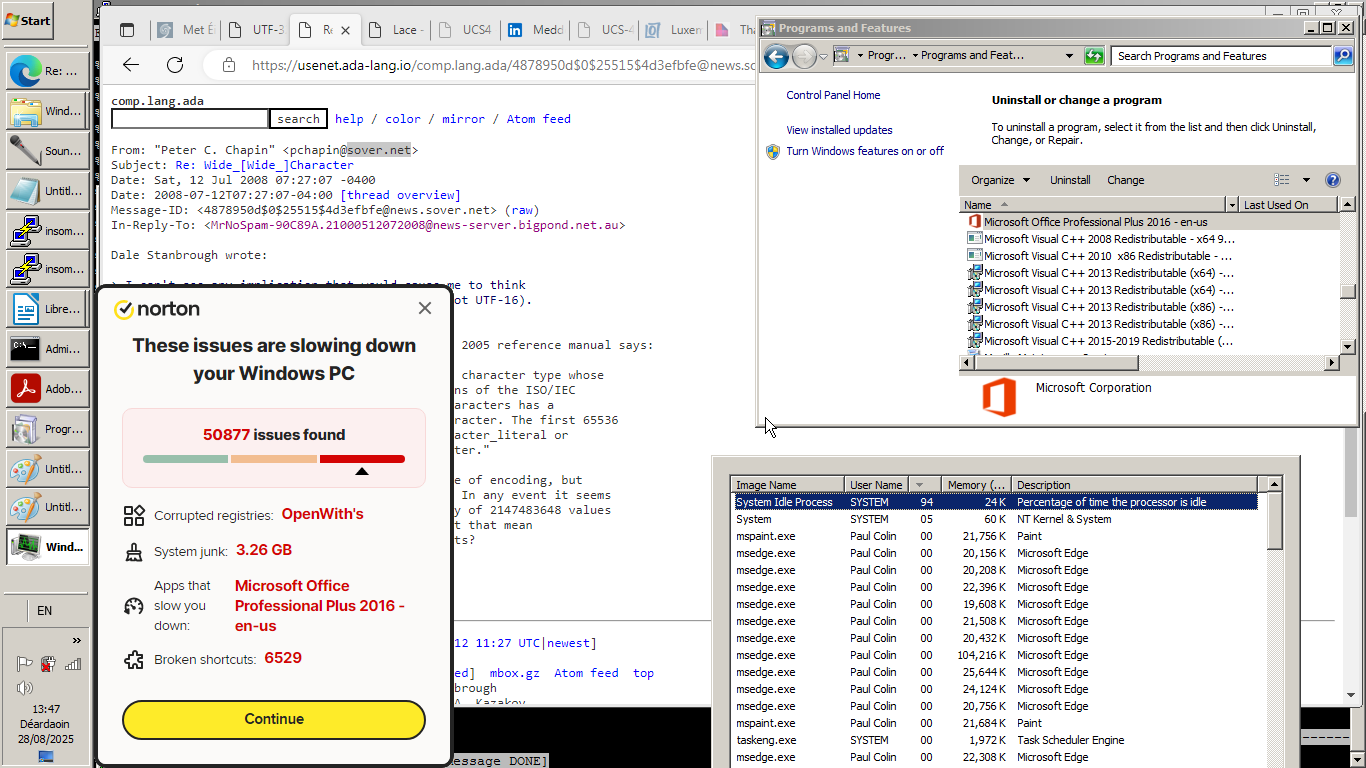This screenshot has width=1366, height=768.
Task: Click the search magnifier icon
Action: (x=1343, y=56)
